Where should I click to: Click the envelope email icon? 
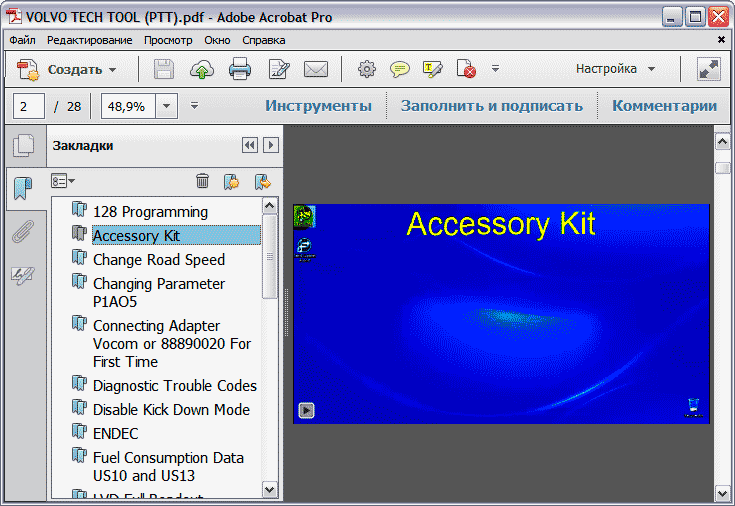(x=316, y=69)
